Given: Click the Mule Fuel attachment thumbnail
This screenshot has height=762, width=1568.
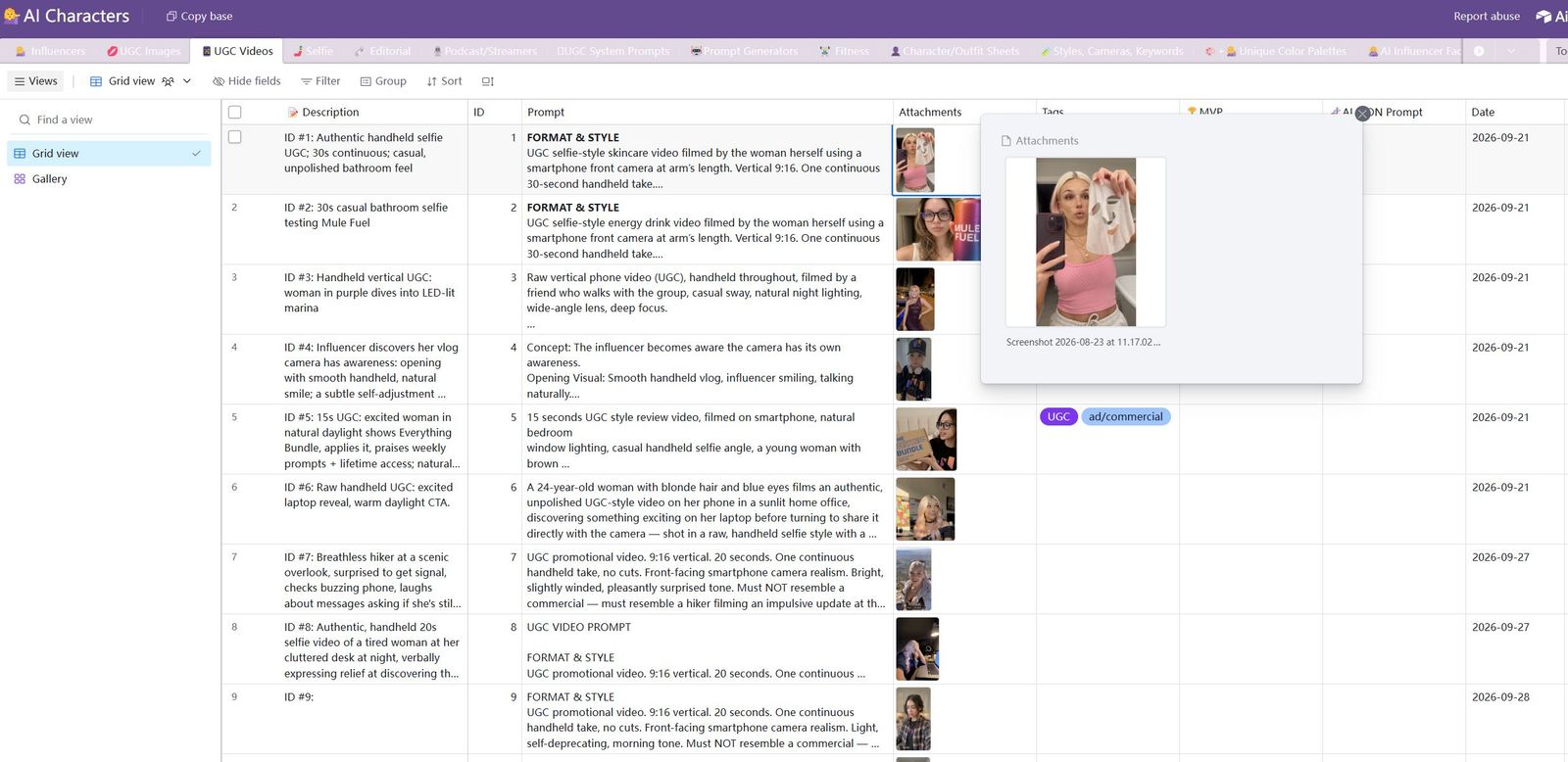Looking at the screenshot, I should click(x=938, y=229).
